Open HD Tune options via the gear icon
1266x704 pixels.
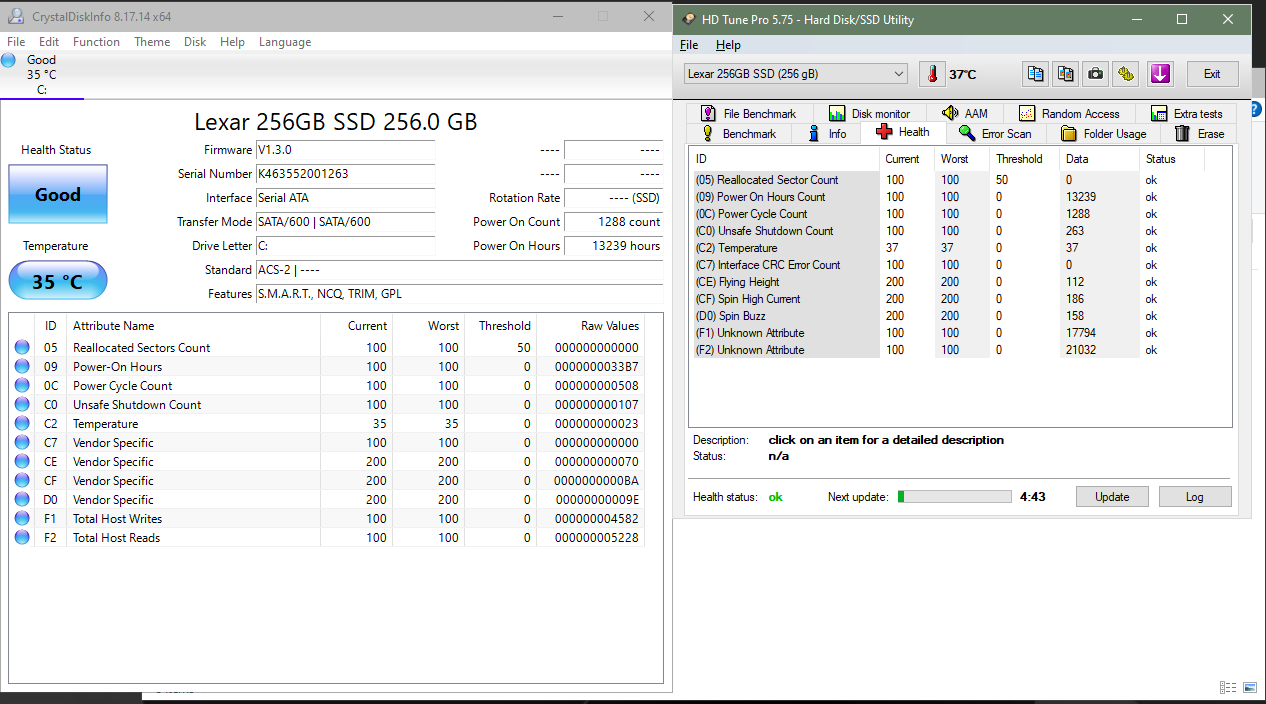pyautogui.click(x=1125, y=73)
